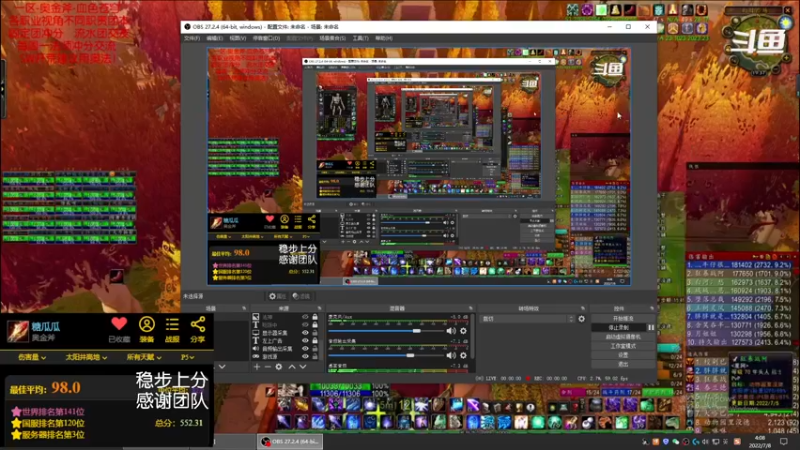The height and width of the screenshot is (450, 800).
Task: Toggle visibility of 音频输出采集 source
Action: (x=305, y=348)
